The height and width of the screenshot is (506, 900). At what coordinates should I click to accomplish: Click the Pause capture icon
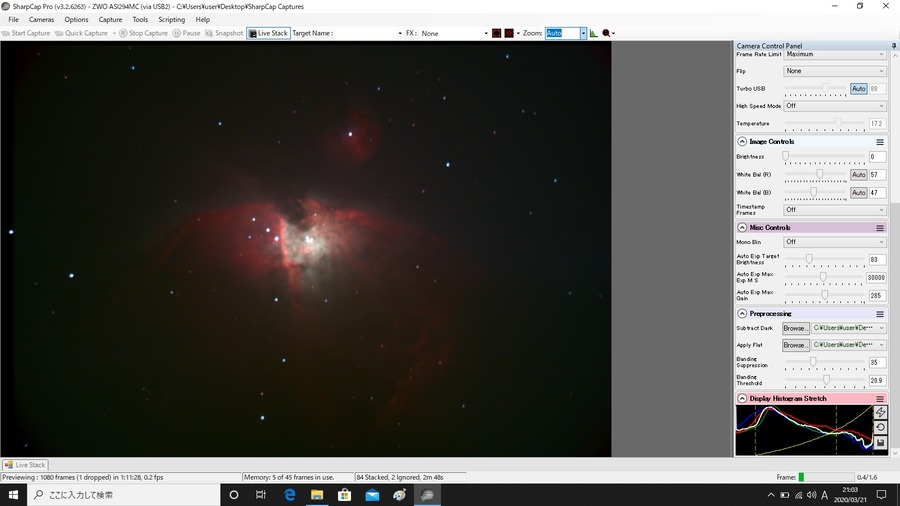pyautogui.click(x=177, y=33)
